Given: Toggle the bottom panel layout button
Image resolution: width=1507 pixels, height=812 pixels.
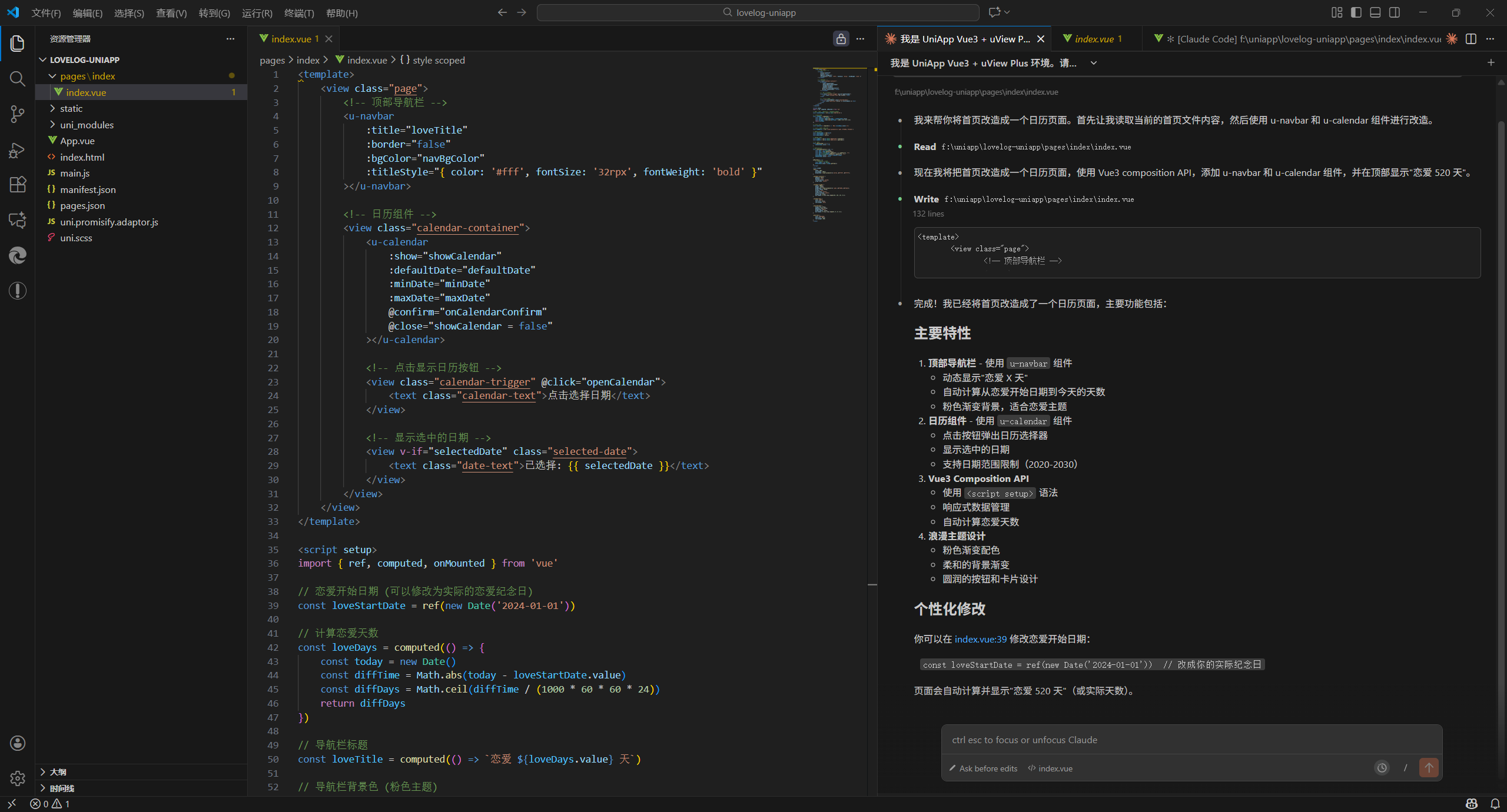Looking at the screenshot, I should pyautogui.click(x=1375, y=12).
